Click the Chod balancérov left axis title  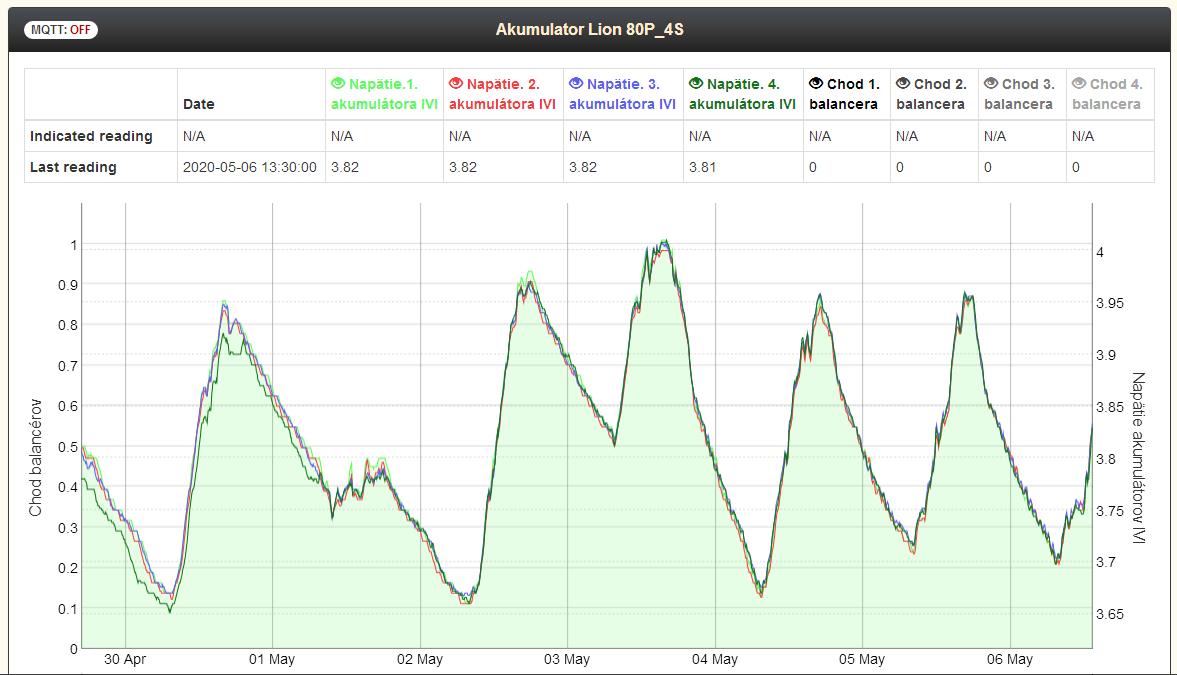[36, 457]
